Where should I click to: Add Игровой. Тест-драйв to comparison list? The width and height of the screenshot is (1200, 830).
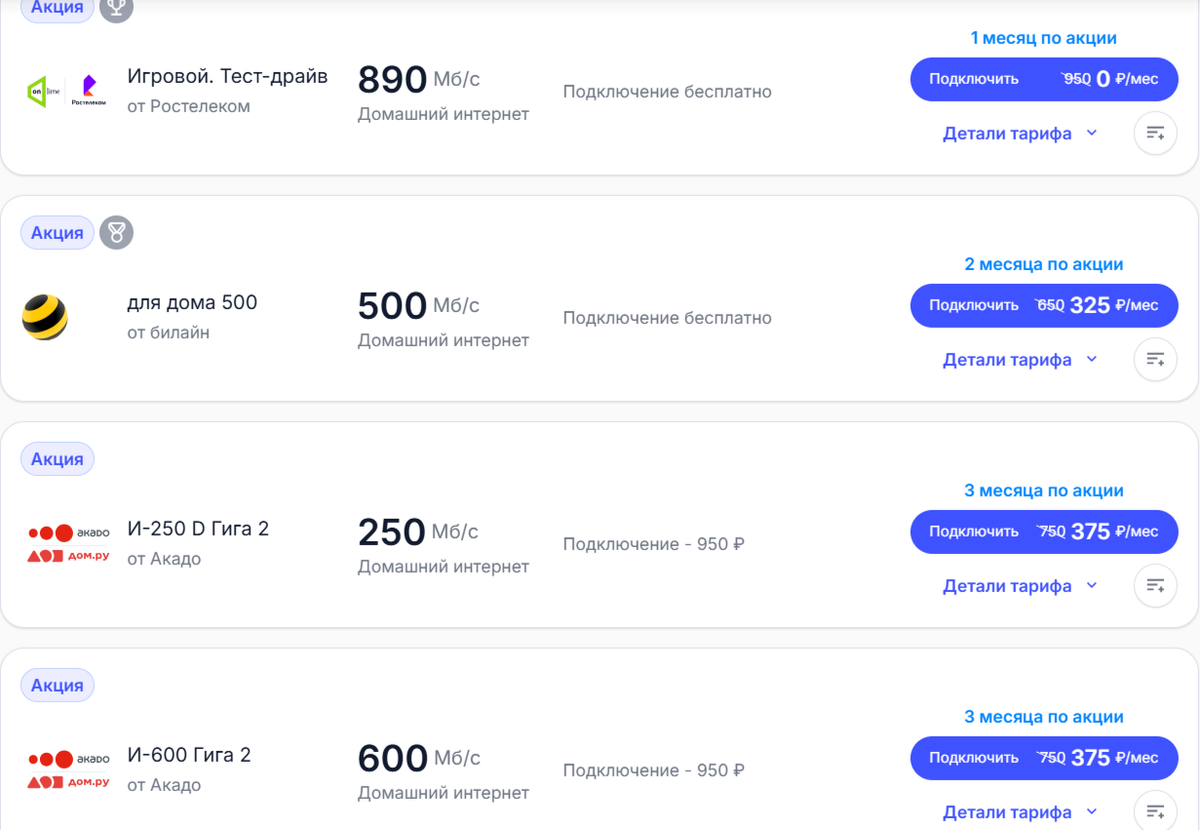coord(1155,132)
